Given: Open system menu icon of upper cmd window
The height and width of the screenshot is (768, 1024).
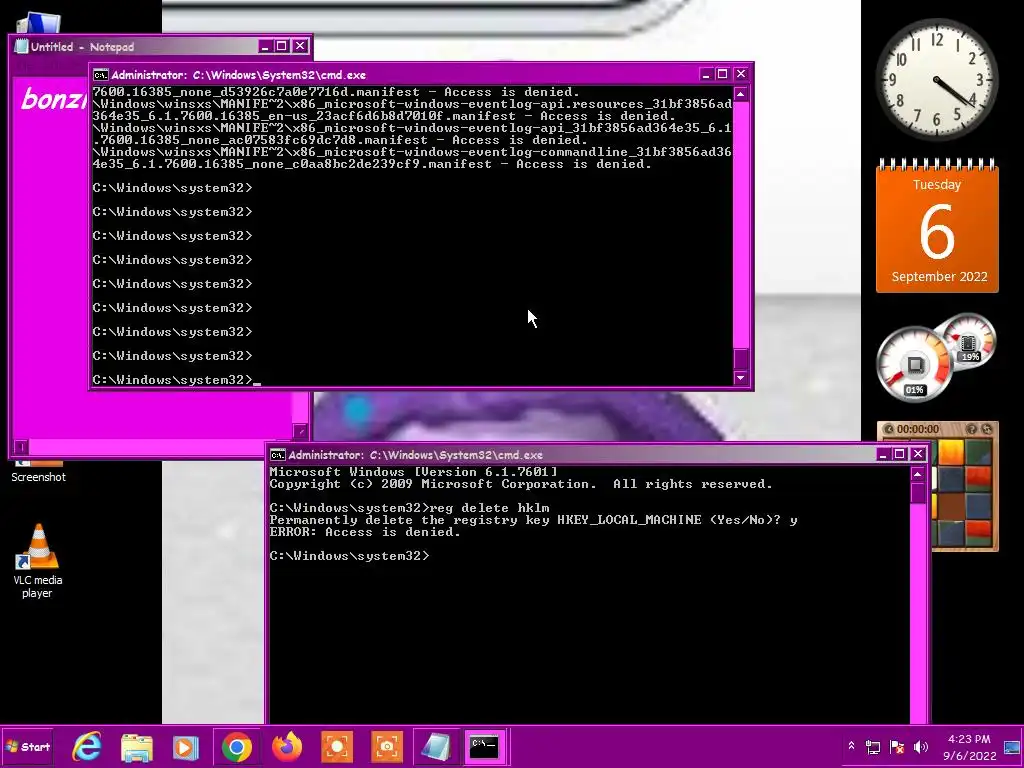Looking at the screenshot, I should [x=100, y=74].
